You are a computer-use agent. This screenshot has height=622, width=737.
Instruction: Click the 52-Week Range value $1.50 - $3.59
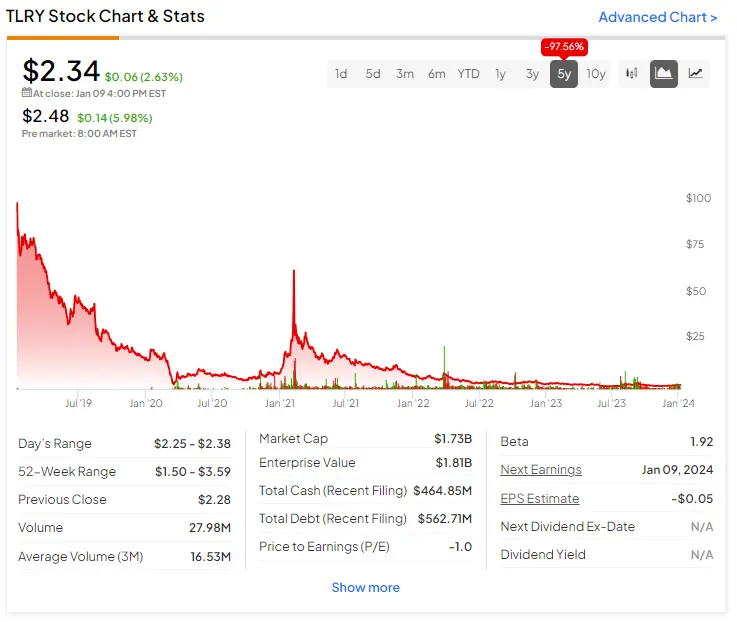[193, 472]
